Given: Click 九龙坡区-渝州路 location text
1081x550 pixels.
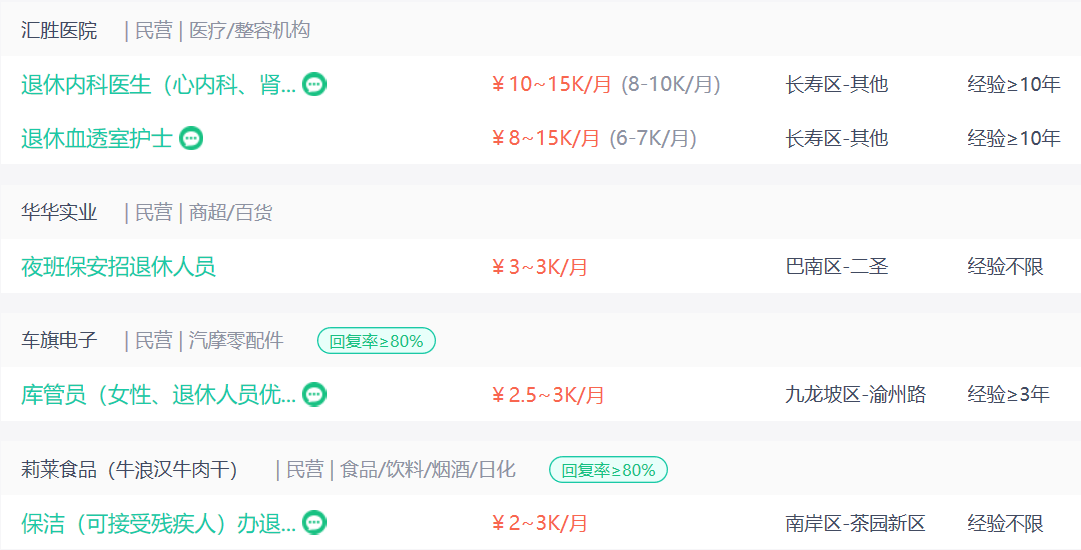Looking at the screenshot, I should (855, 395).
